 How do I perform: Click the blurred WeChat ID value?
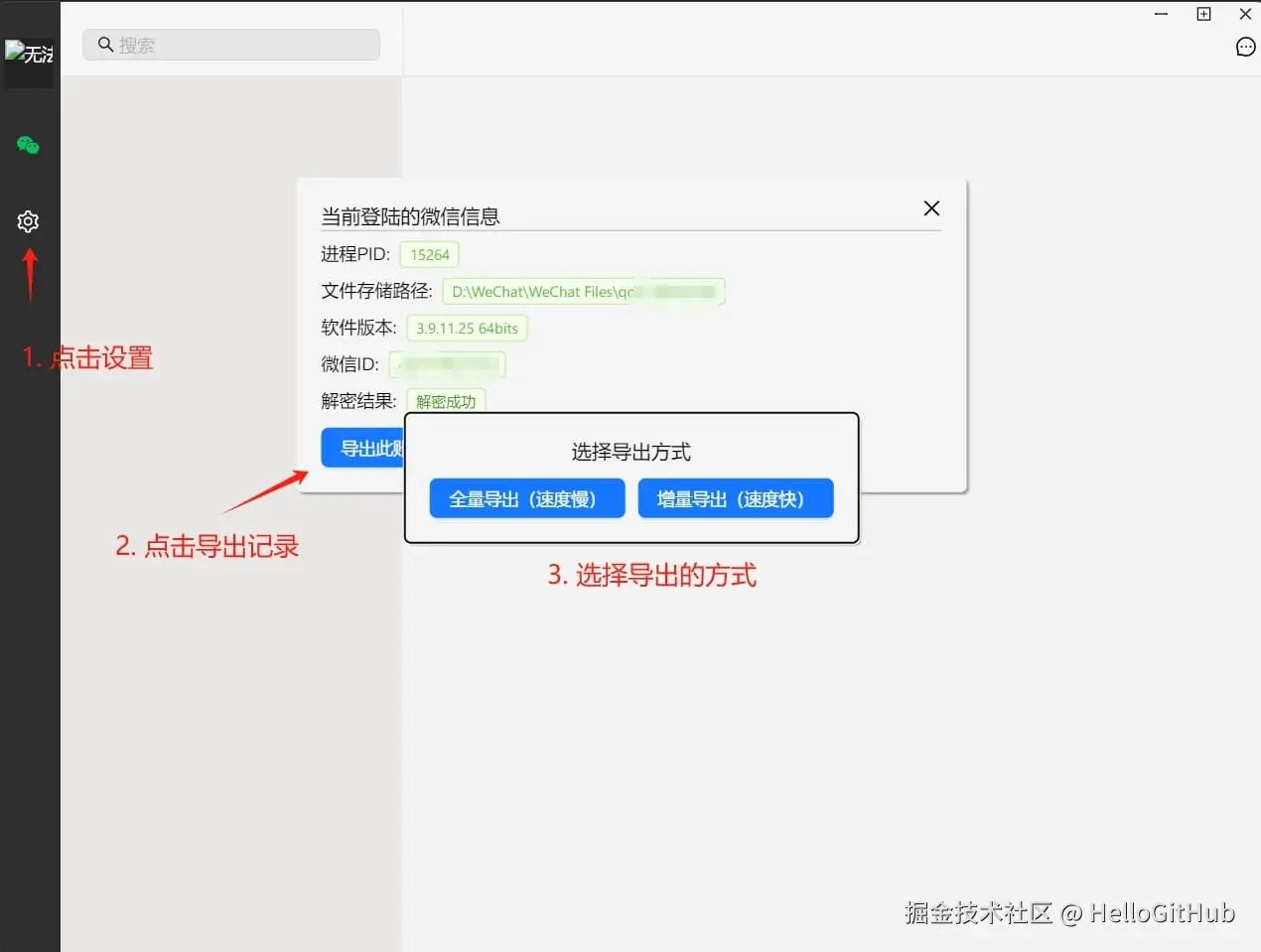tap(447, 365)
